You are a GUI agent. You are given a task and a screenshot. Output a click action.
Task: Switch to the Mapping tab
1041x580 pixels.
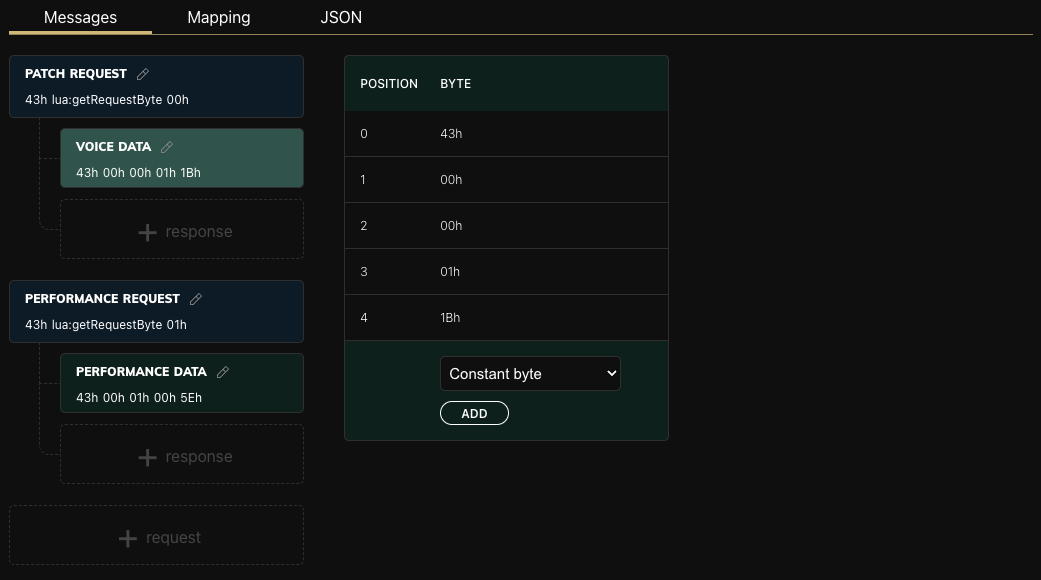click(x=218, y=17)
